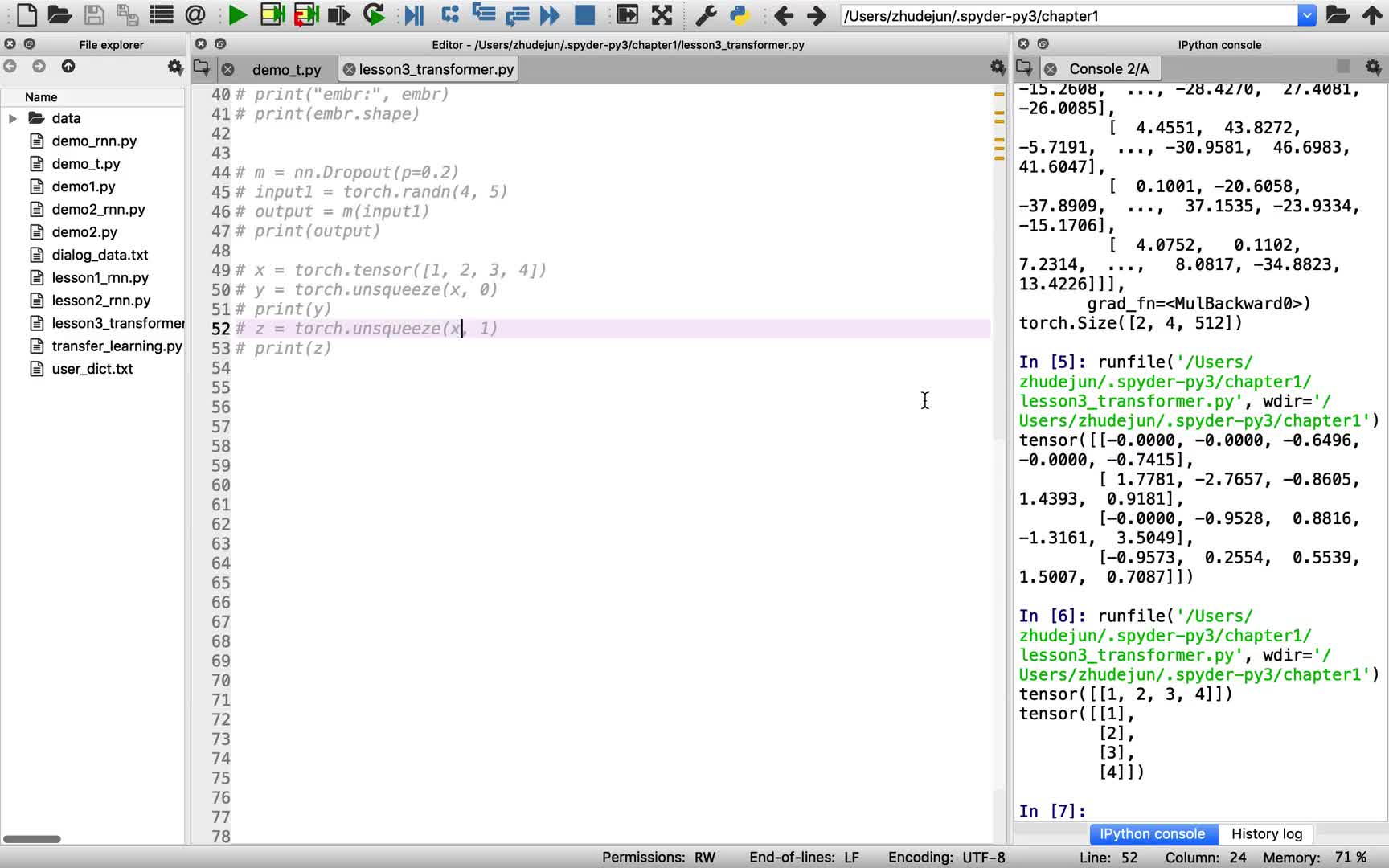This screenshot has height=868, width=1389.
Task: Click the File explorer horizontal scrollbar
Action: [x=32, y=839]
